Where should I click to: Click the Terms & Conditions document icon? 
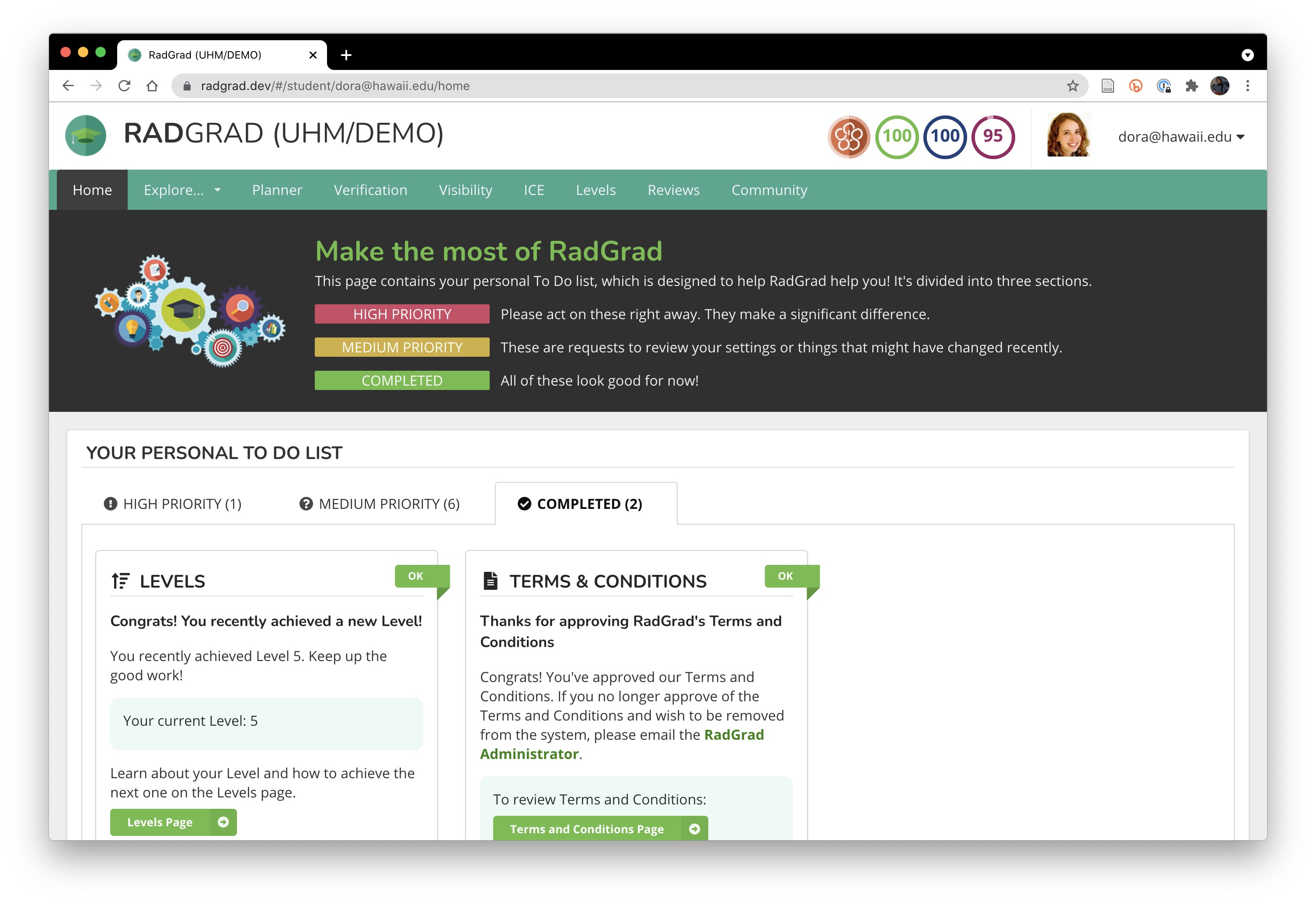pos(490,581)
